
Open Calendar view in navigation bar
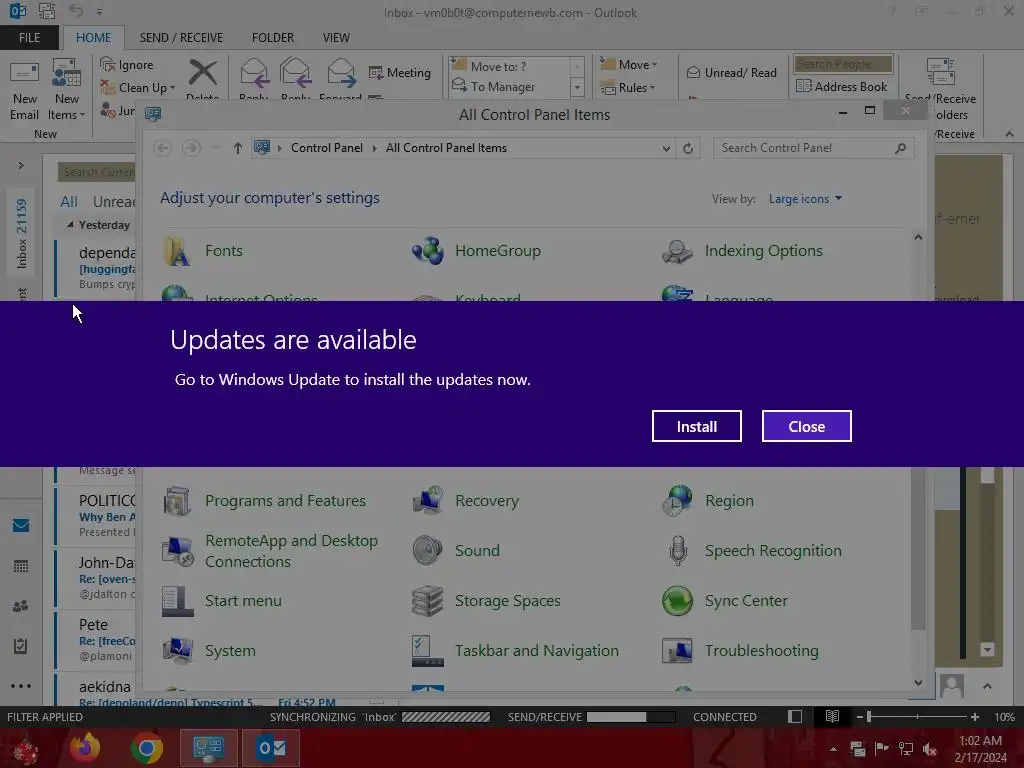tap(21, 566)
